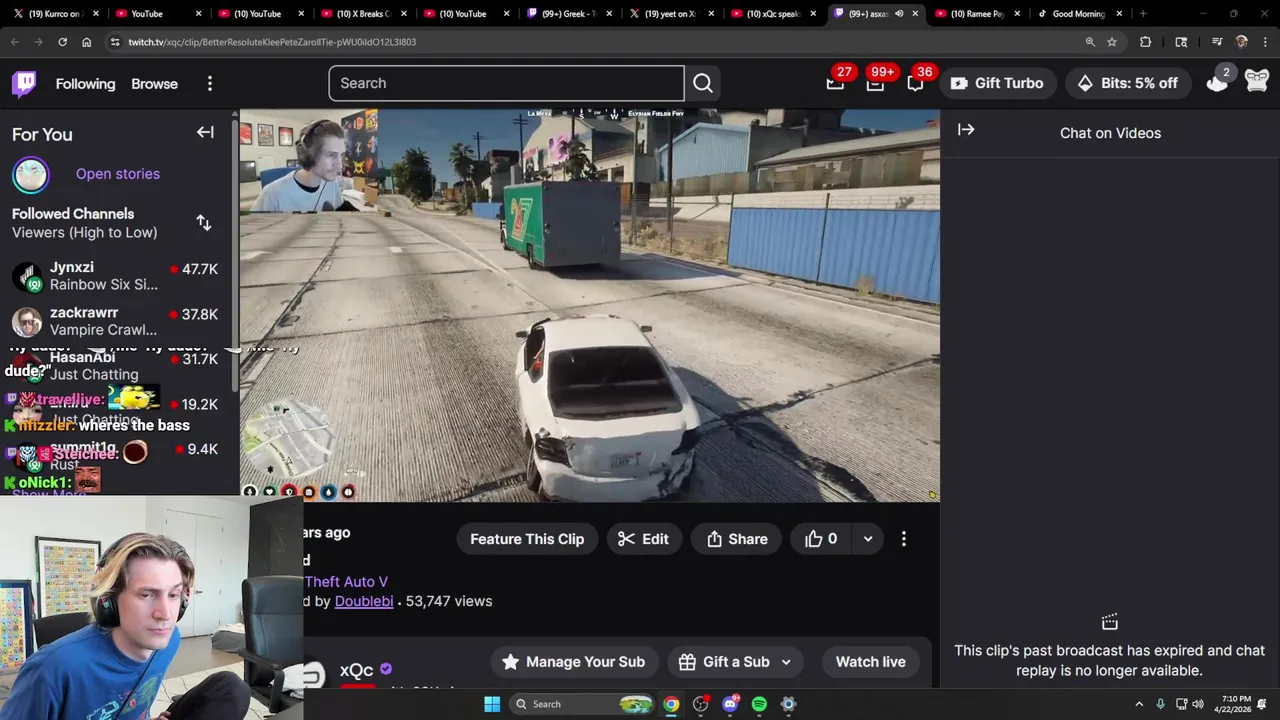This screenshot has width=1280, height=720.
Task: Go to Chrome home page button
Action: (86, 42)
